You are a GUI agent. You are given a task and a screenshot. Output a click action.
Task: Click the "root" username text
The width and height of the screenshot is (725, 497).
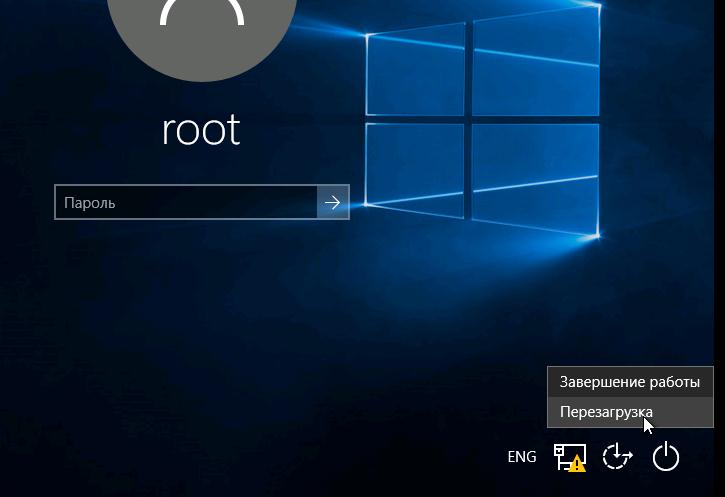click(x=202, y=130)
